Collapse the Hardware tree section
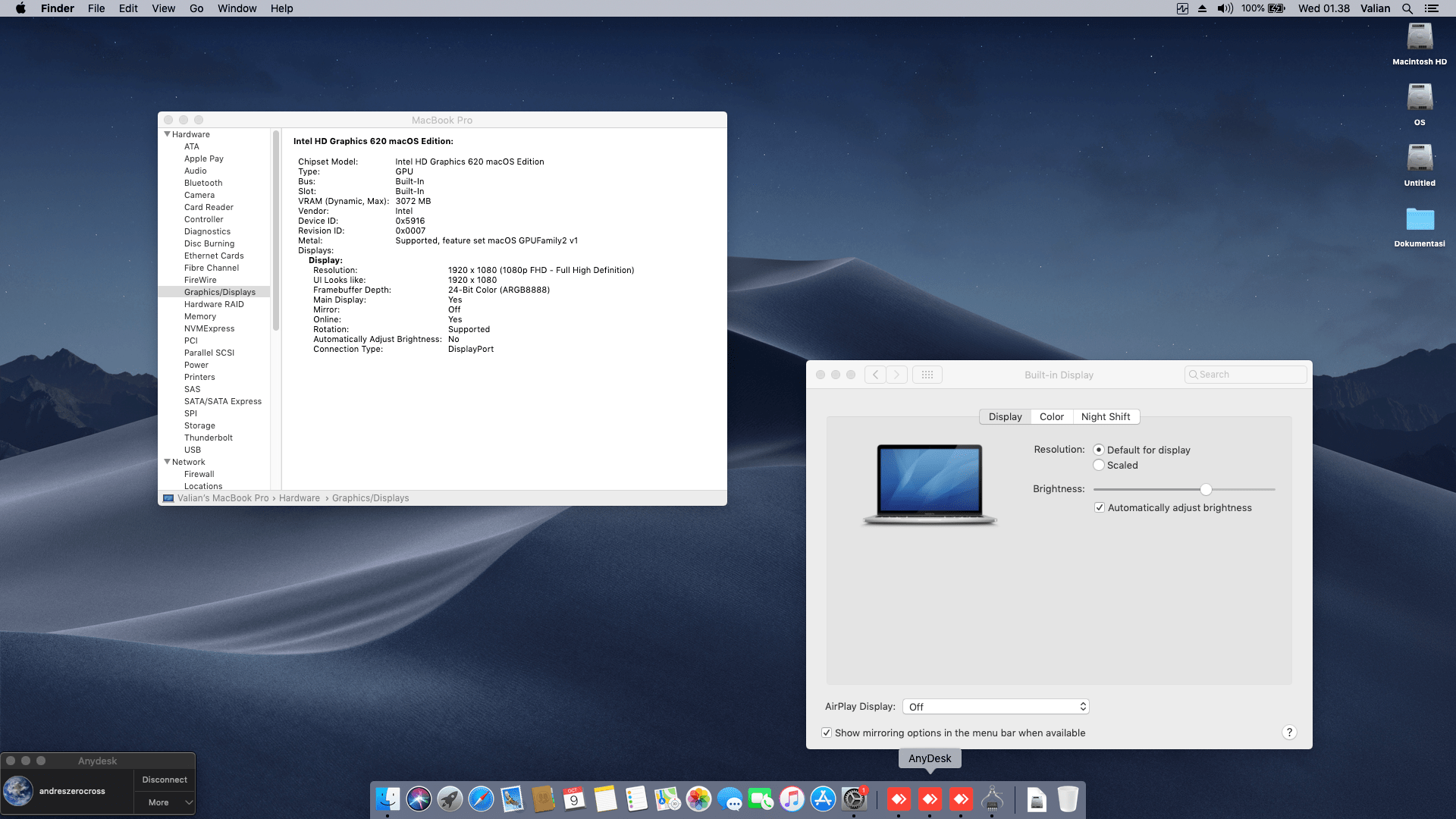1456x819 pixels. coord(167,134)
